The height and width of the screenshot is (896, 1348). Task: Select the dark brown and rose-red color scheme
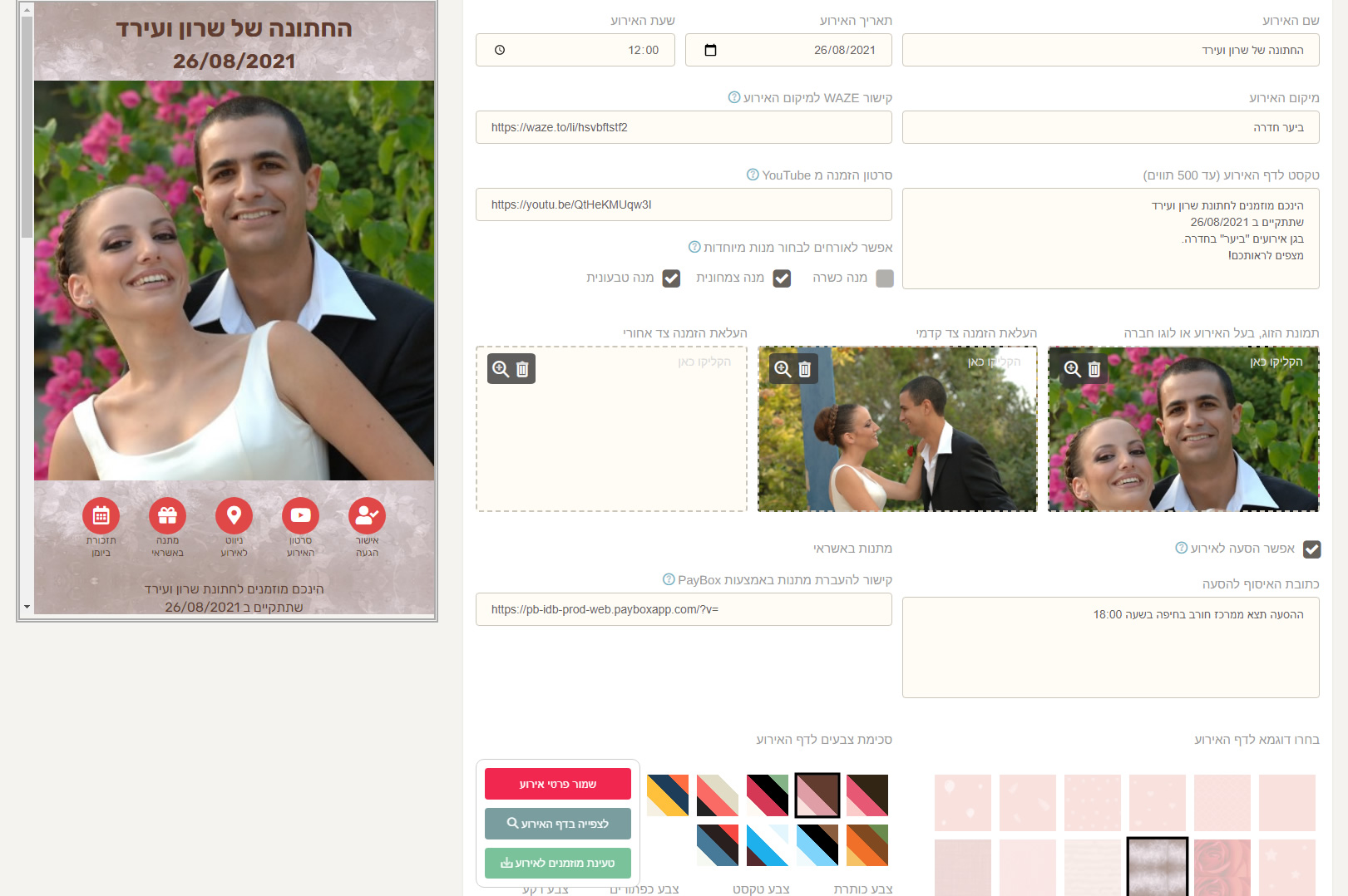(867, 795)
